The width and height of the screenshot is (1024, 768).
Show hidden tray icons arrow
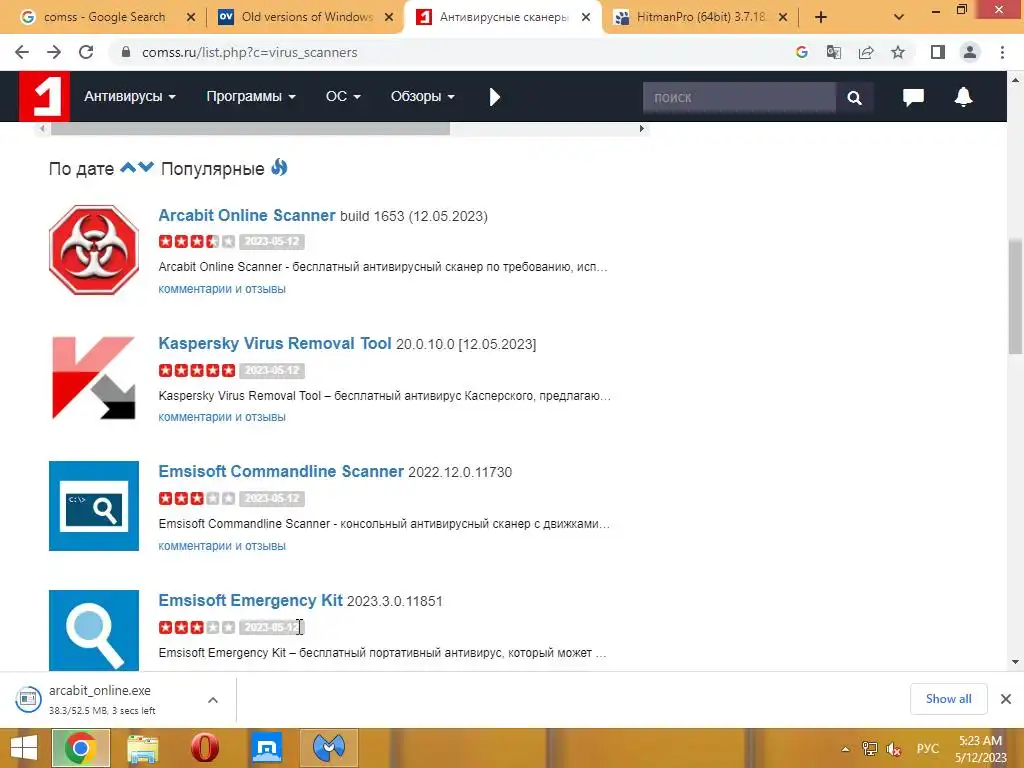coord(846,749)
